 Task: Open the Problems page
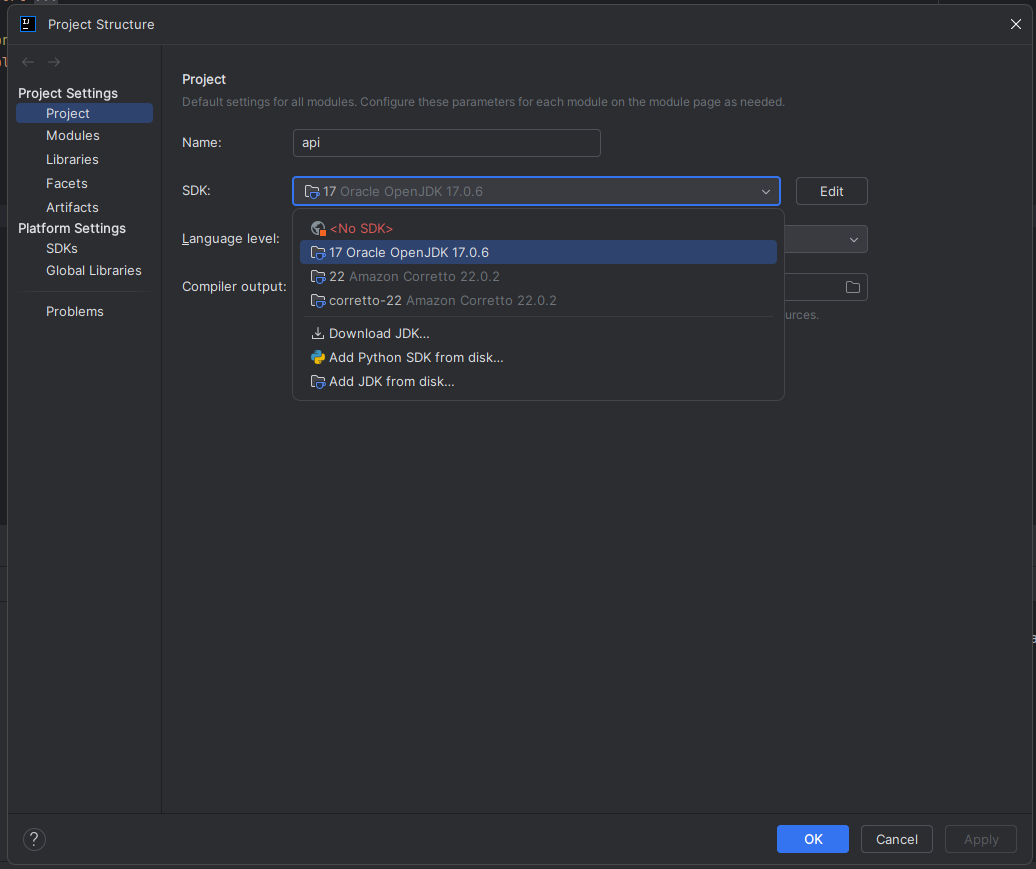75,311
